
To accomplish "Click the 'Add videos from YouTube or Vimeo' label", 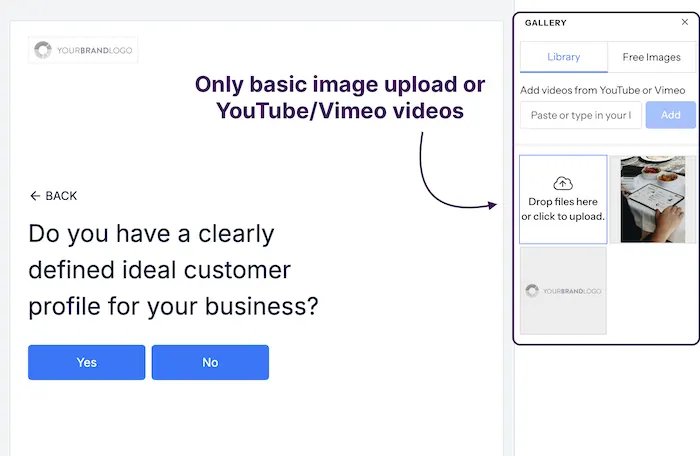I will [602, 90].
